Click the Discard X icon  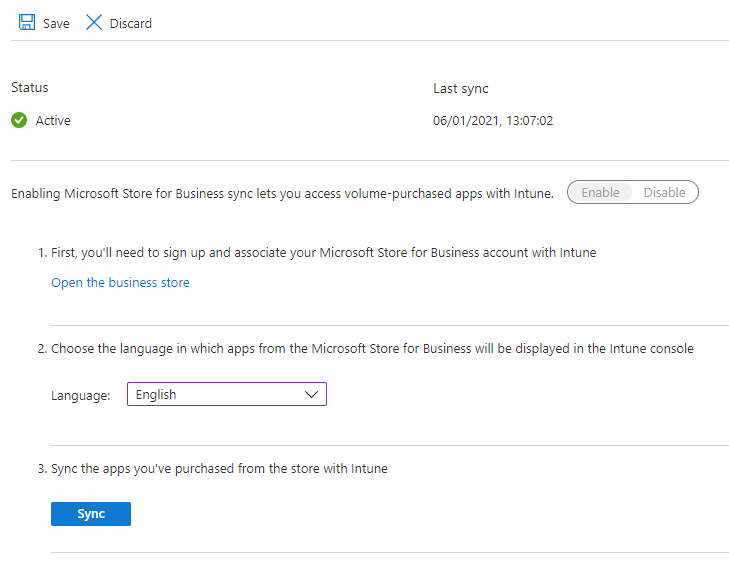pyautogui.click(x=94, y=22)
